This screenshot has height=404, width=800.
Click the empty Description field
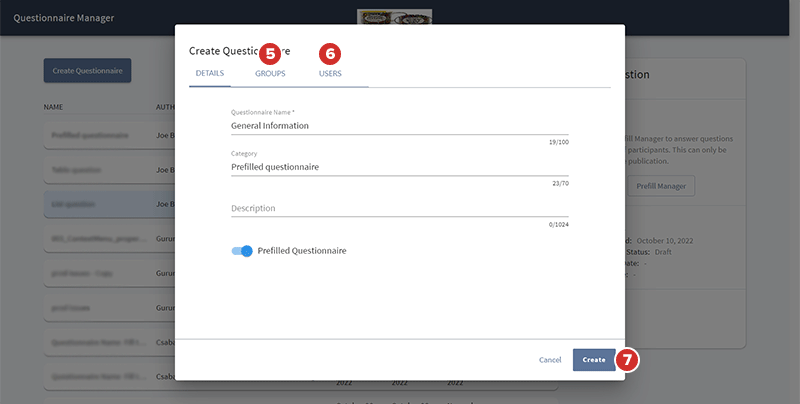coord(399,208)
